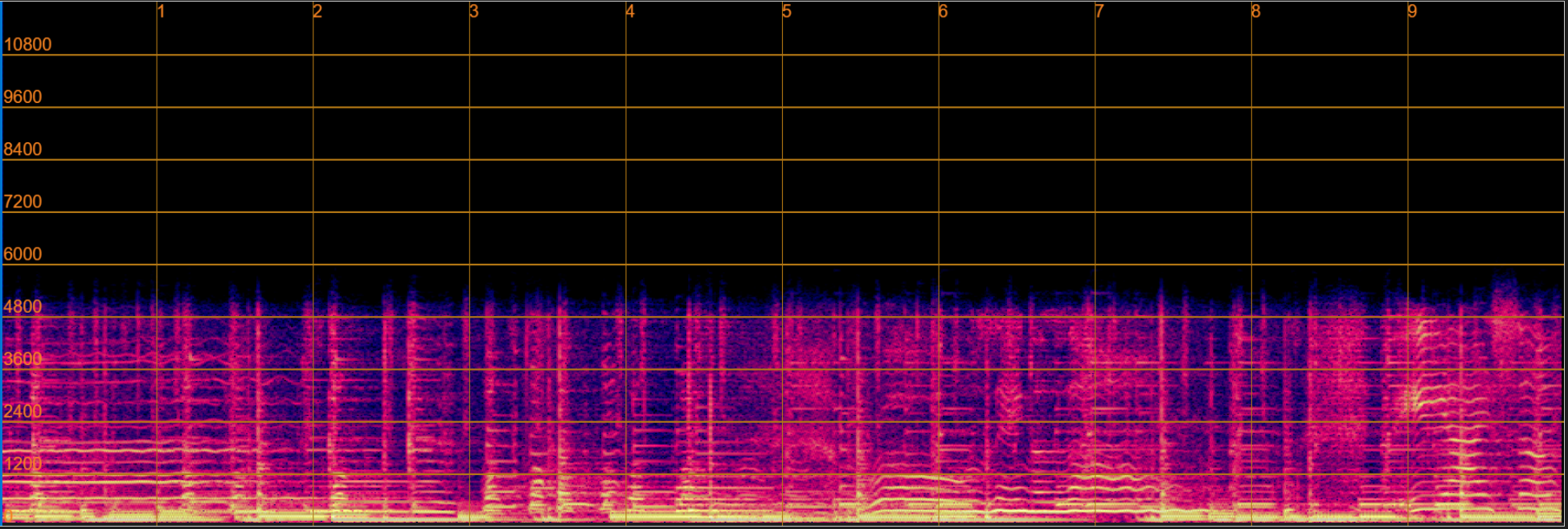This screenshot has width=1568, height=529.
Task: Select the 3 second marker on the time axis
Action: click(474, 11)
